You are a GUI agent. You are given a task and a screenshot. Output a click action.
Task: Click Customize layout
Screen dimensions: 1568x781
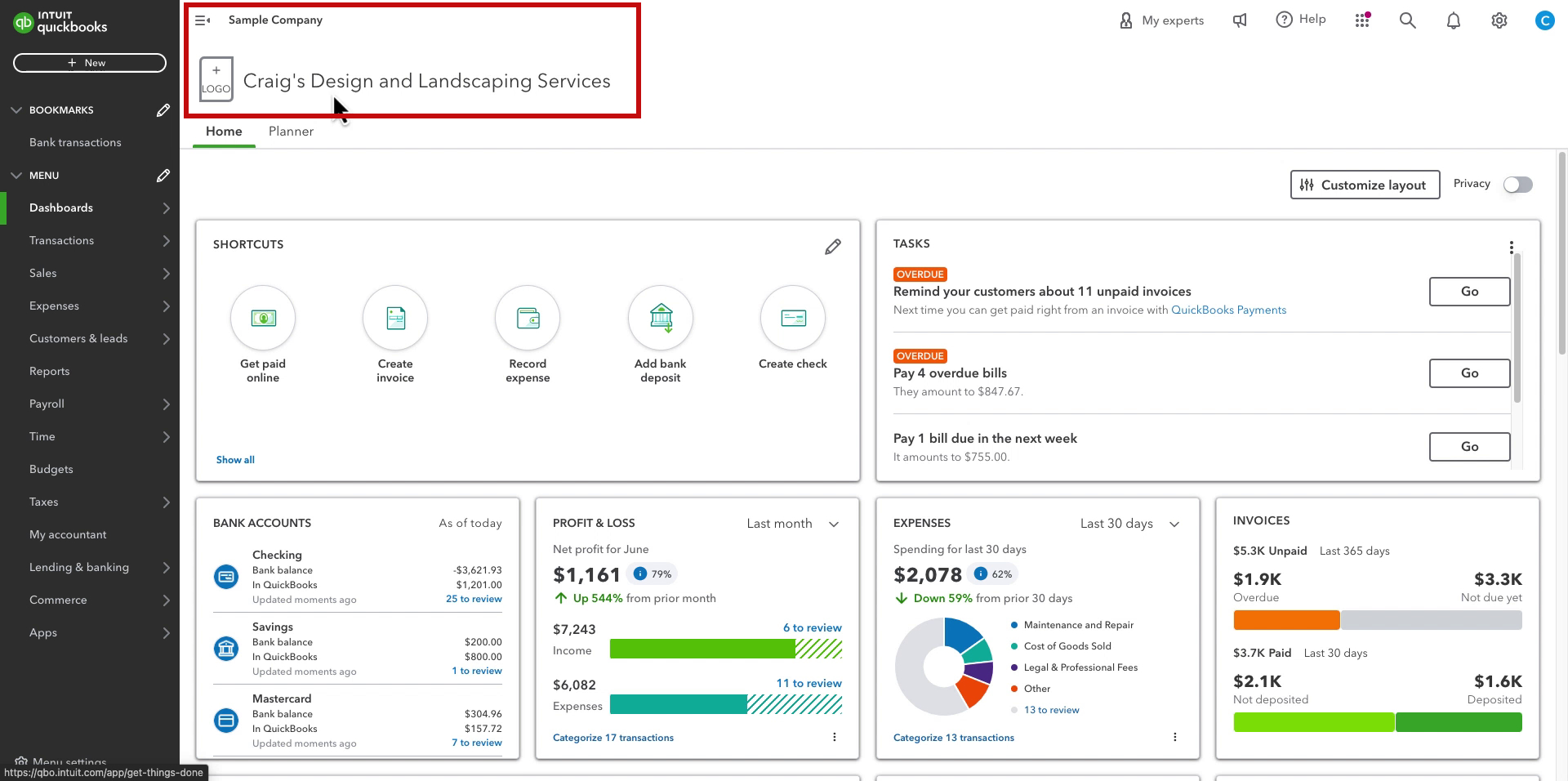[1365, 185]
